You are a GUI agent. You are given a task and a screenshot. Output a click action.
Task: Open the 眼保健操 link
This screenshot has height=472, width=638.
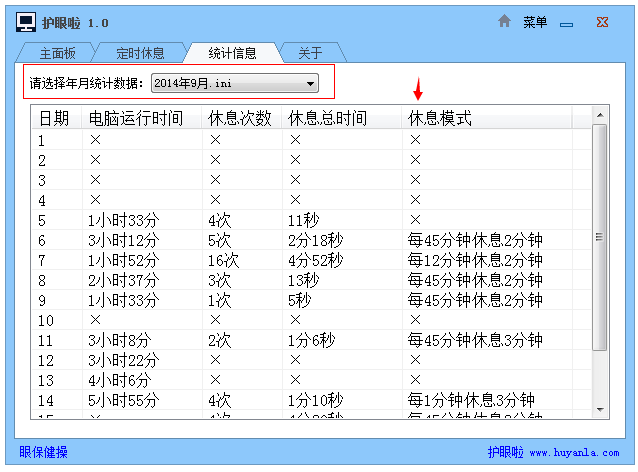44,452
